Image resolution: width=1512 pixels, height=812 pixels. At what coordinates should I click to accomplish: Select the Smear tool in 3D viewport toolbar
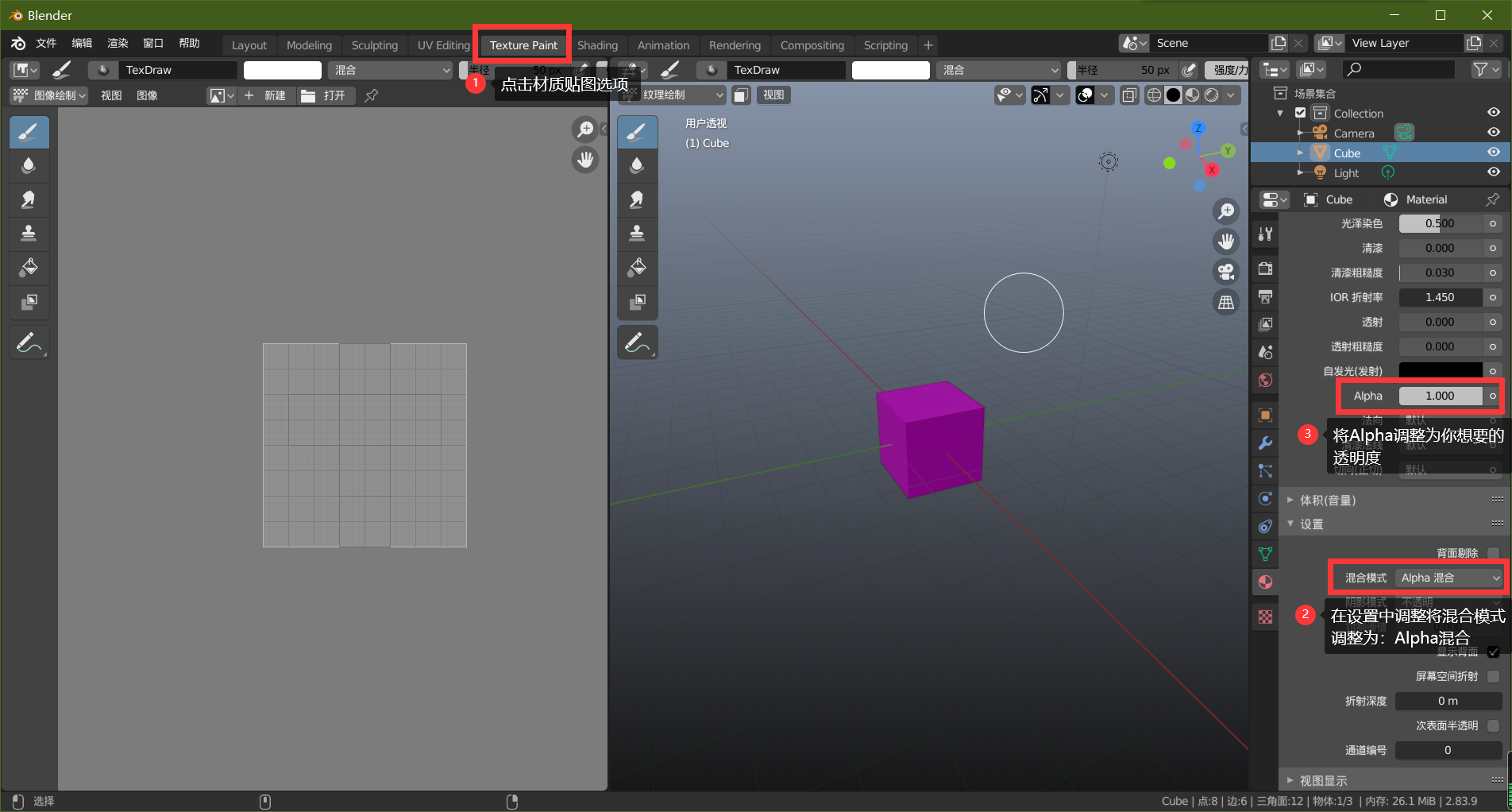coord(637,199)
